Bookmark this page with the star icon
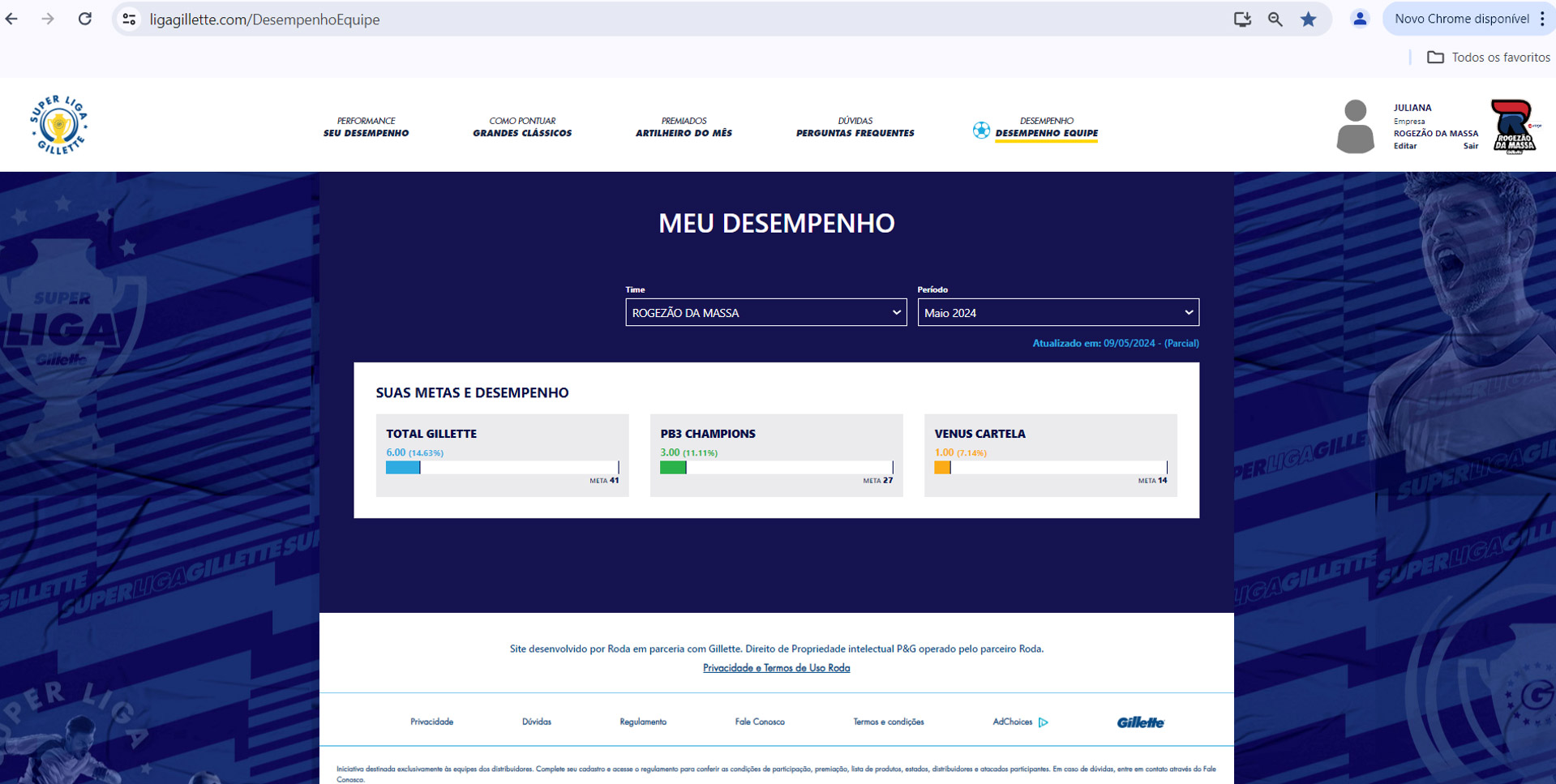The width and height of the screenshot is (1556, 784). (x=1308, y=19)
